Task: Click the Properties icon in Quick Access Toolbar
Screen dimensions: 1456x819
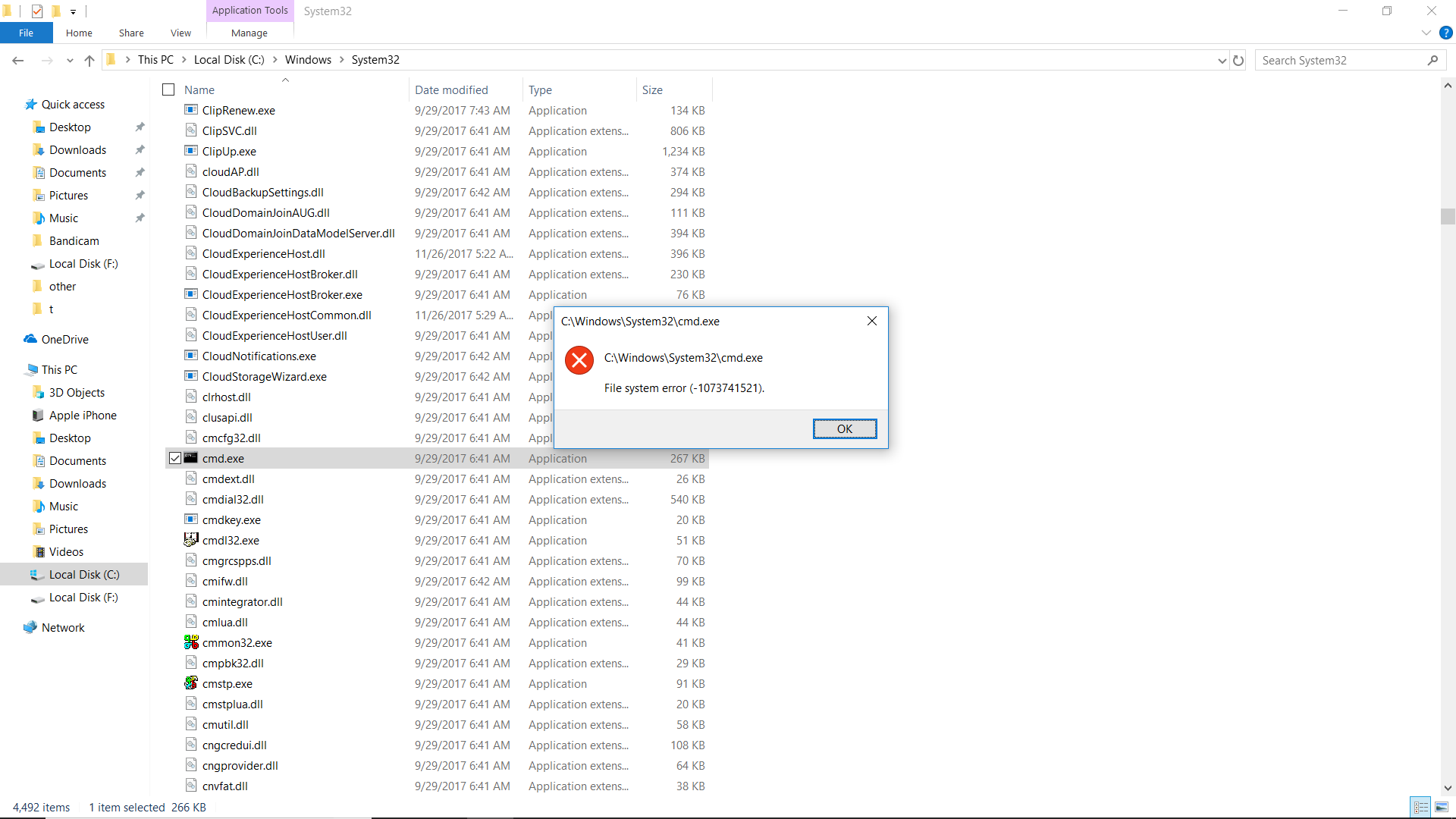Action: [x=37, y=11]
